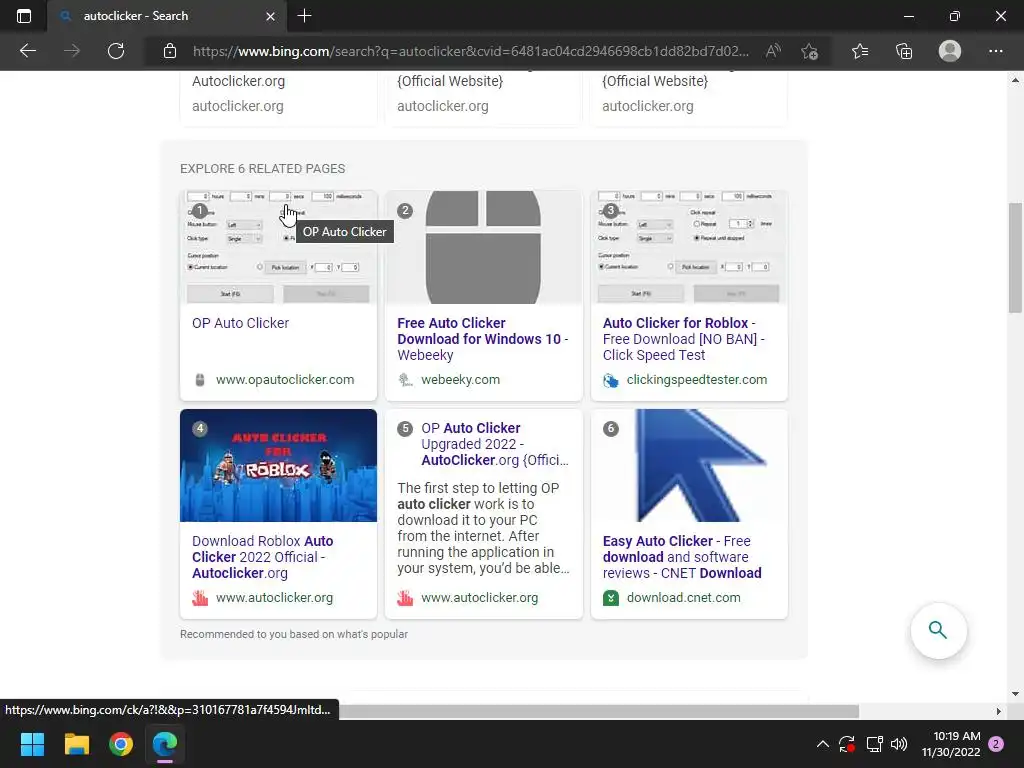
Task: Click the forward navigation arrow
Action: [72, 51]
